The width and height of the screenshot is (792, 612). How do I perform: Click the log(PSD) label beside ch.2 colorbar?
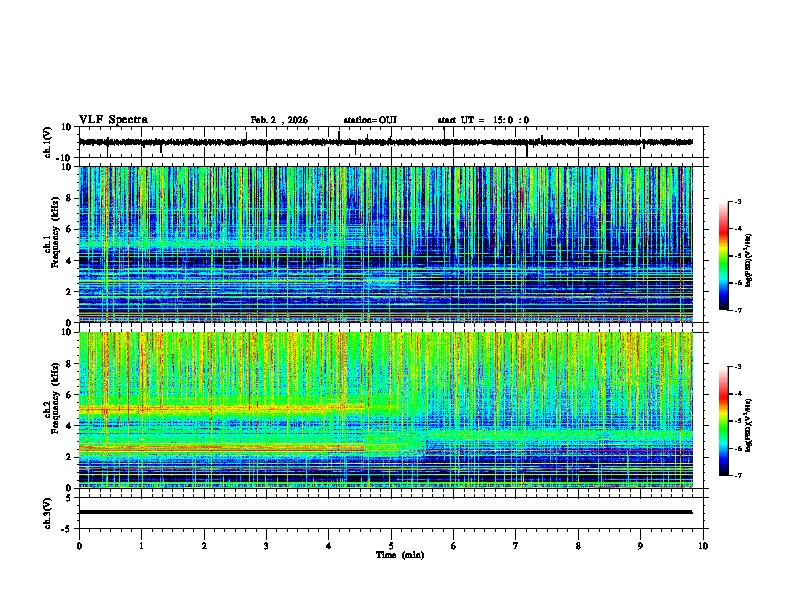(749, 425)
